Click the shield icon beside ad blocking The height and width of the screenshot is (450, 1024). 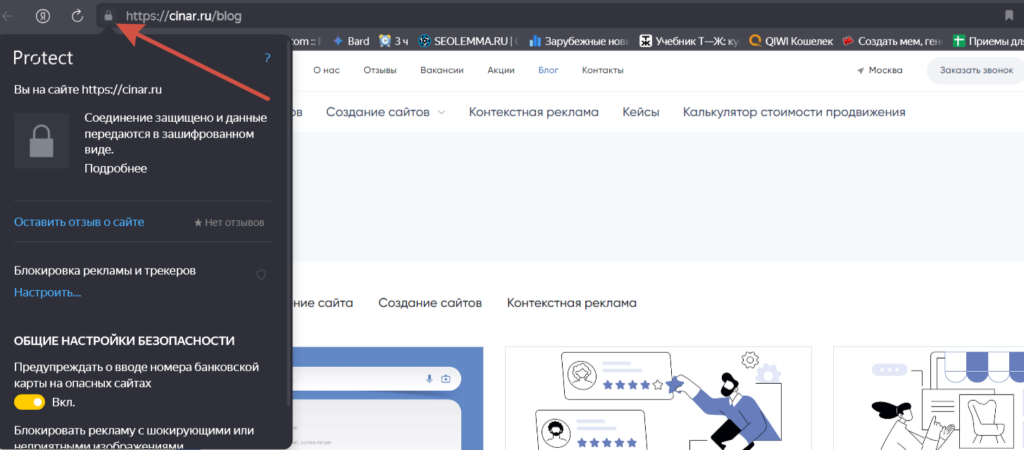261,273
